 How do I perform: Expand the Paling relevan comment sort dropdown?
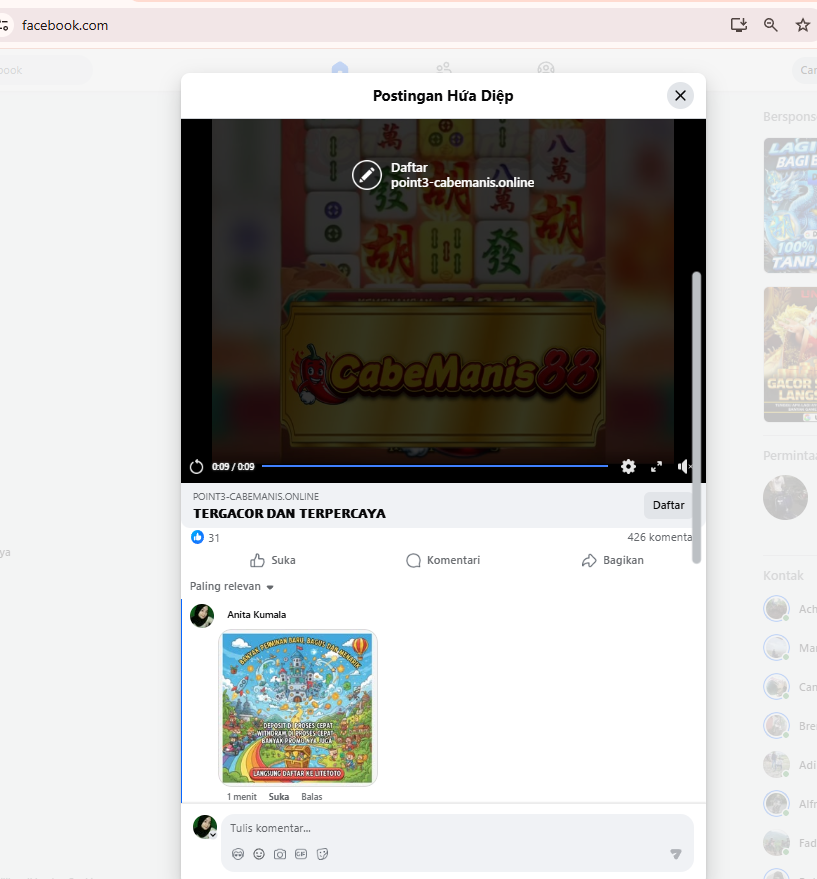click(x=232, y=586)
